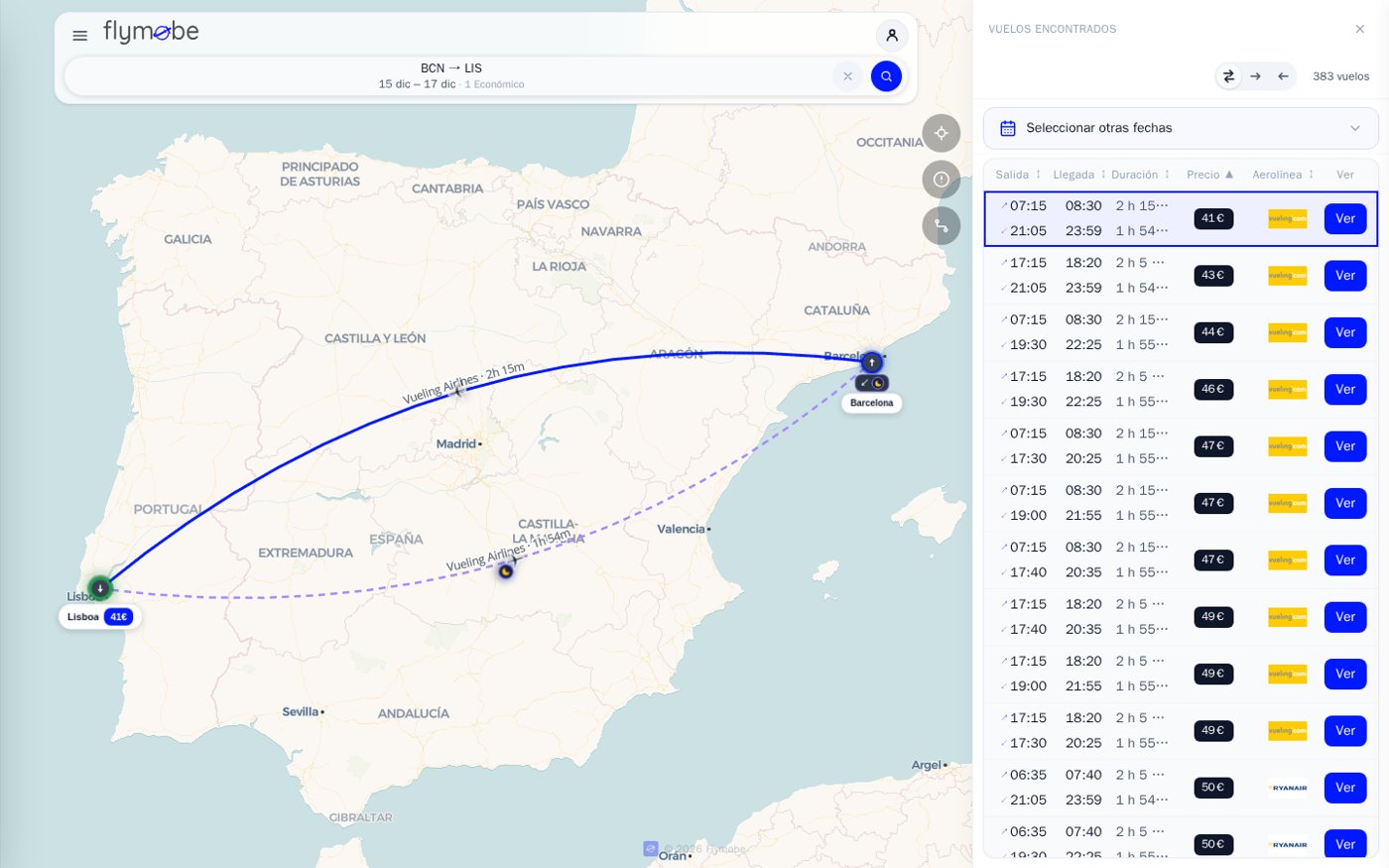Open the user account profile icon

click(892, 36)
